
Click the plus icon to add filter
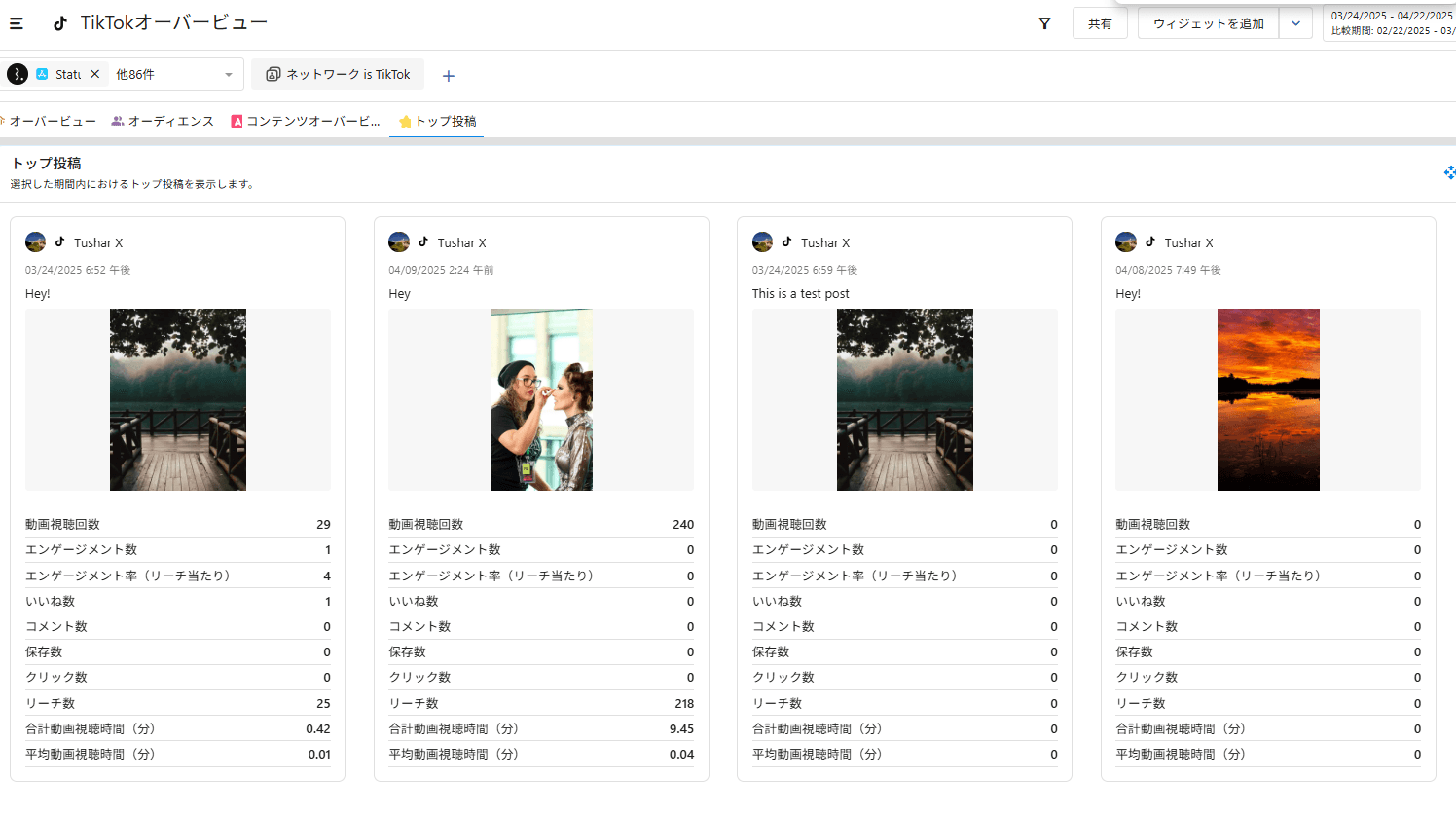click(449, 76)
